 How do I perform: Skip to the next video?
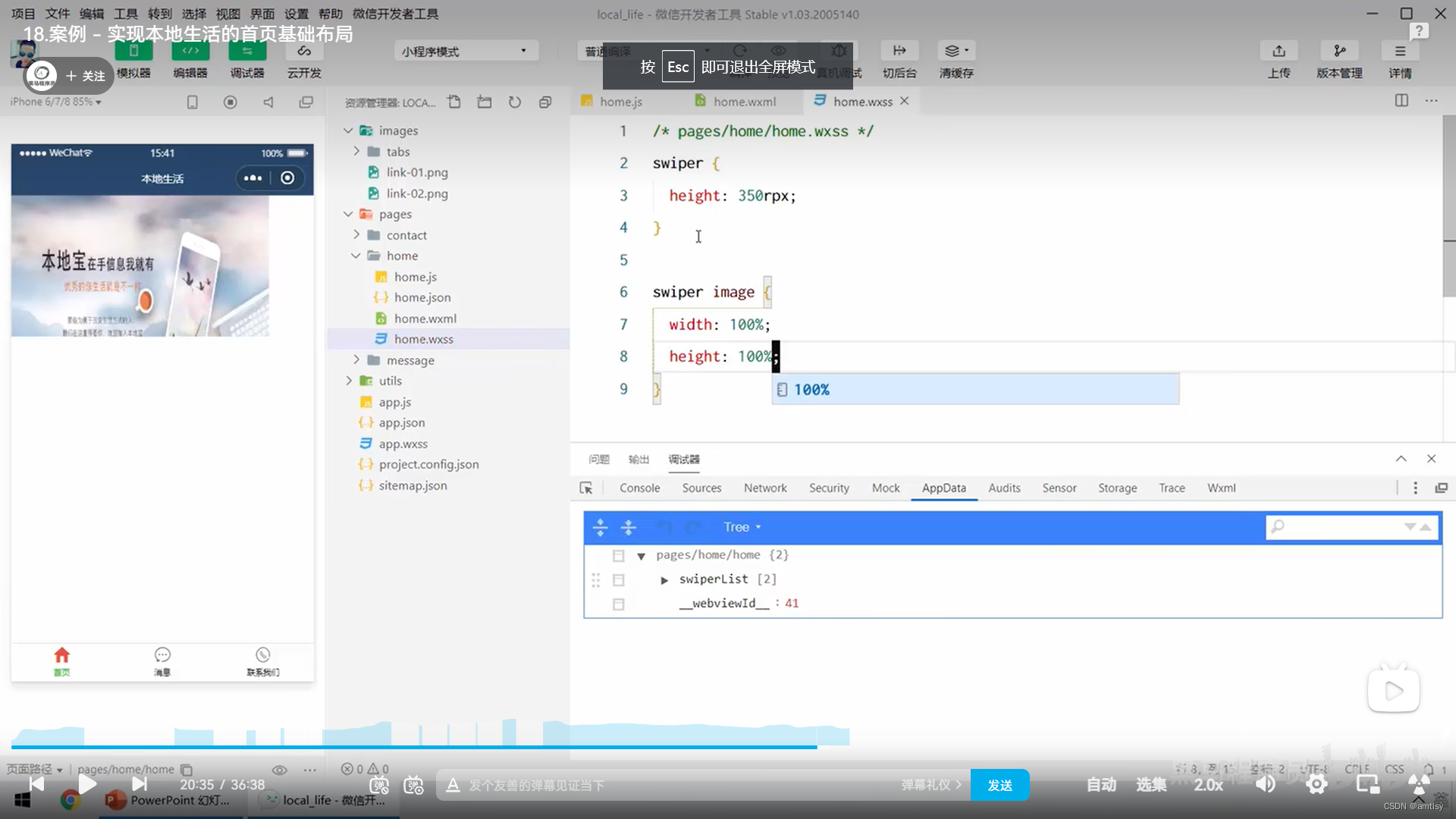(x=140, y=784)
